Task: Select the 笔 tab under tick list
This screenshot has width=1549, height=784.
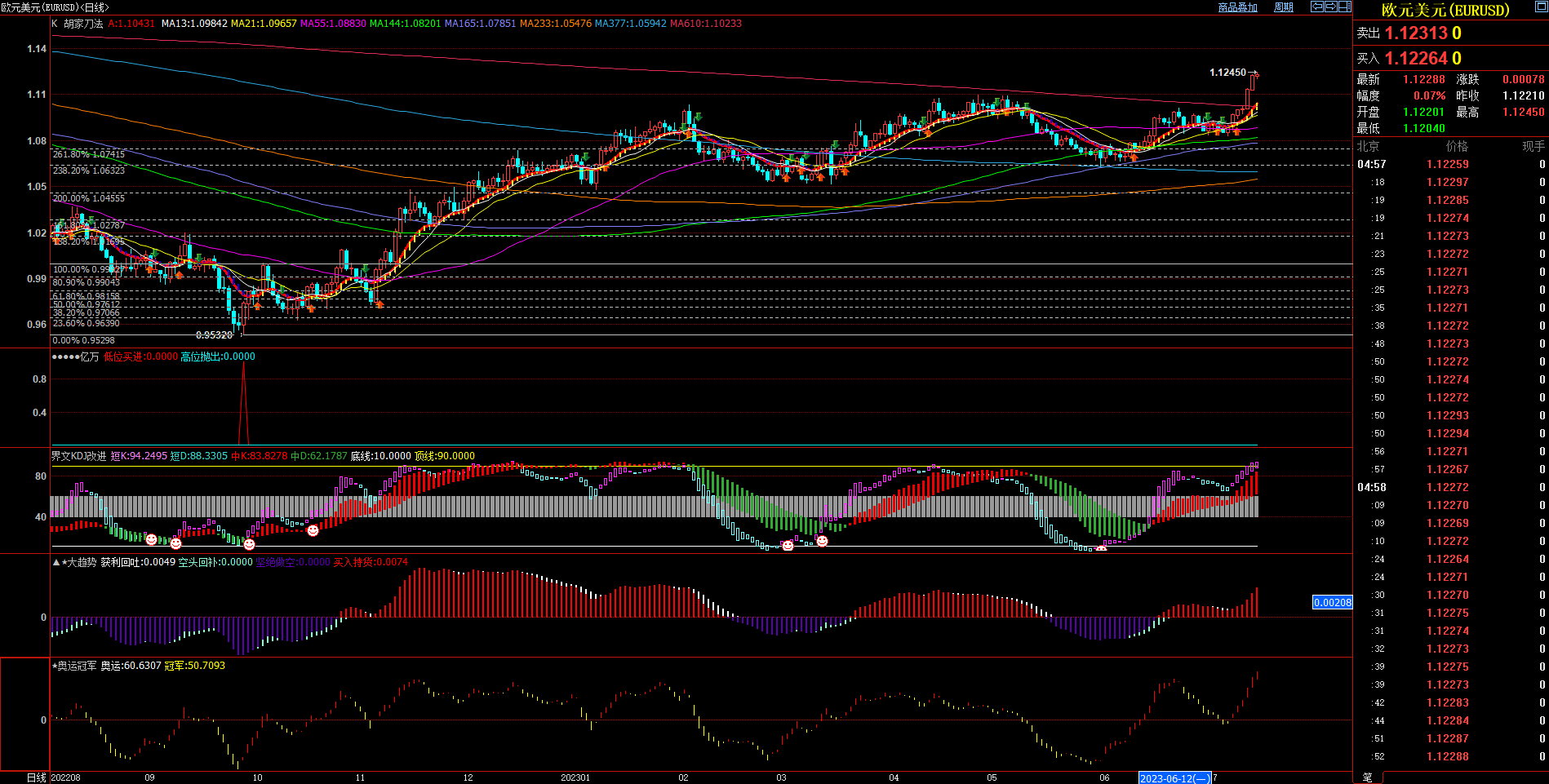Action: (1368, 777)
